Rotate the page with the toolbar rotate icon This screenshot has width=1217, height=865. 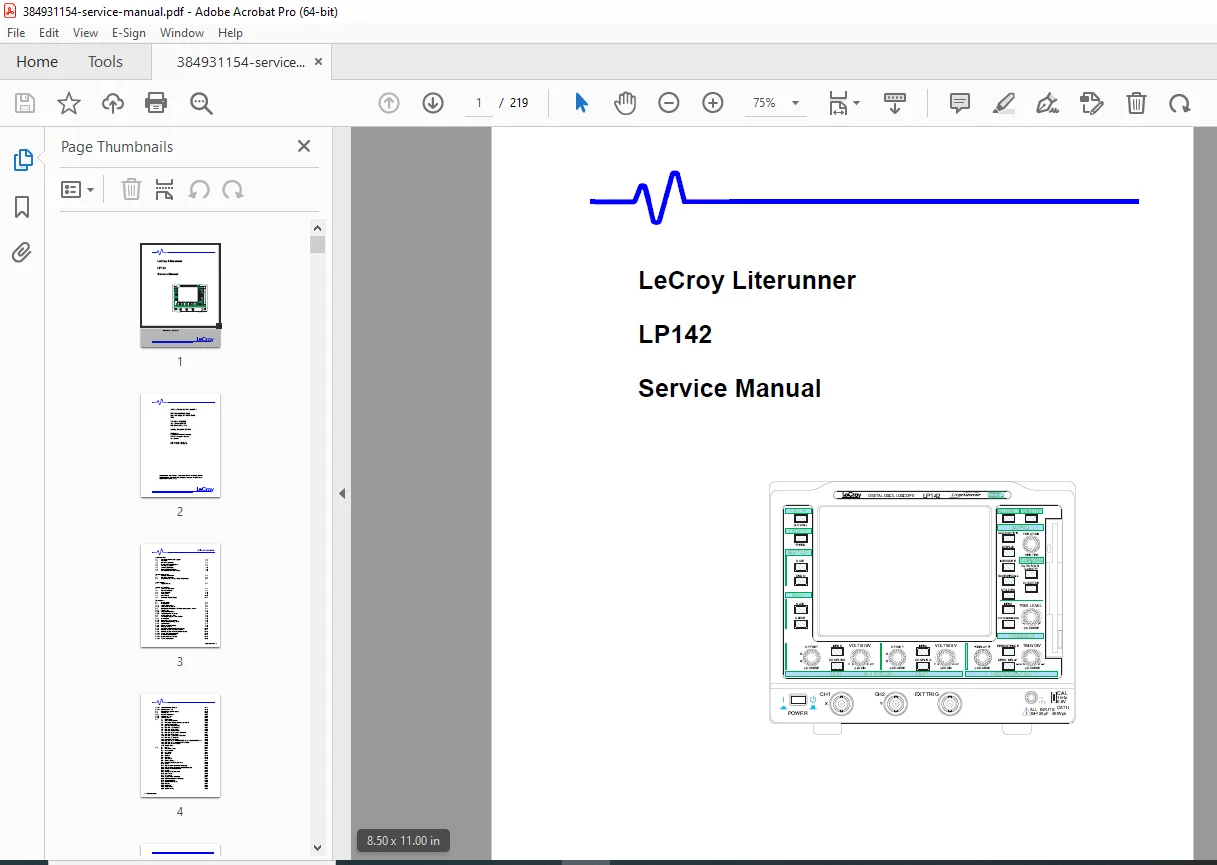pyautogui.click(x=1180, y=103)
